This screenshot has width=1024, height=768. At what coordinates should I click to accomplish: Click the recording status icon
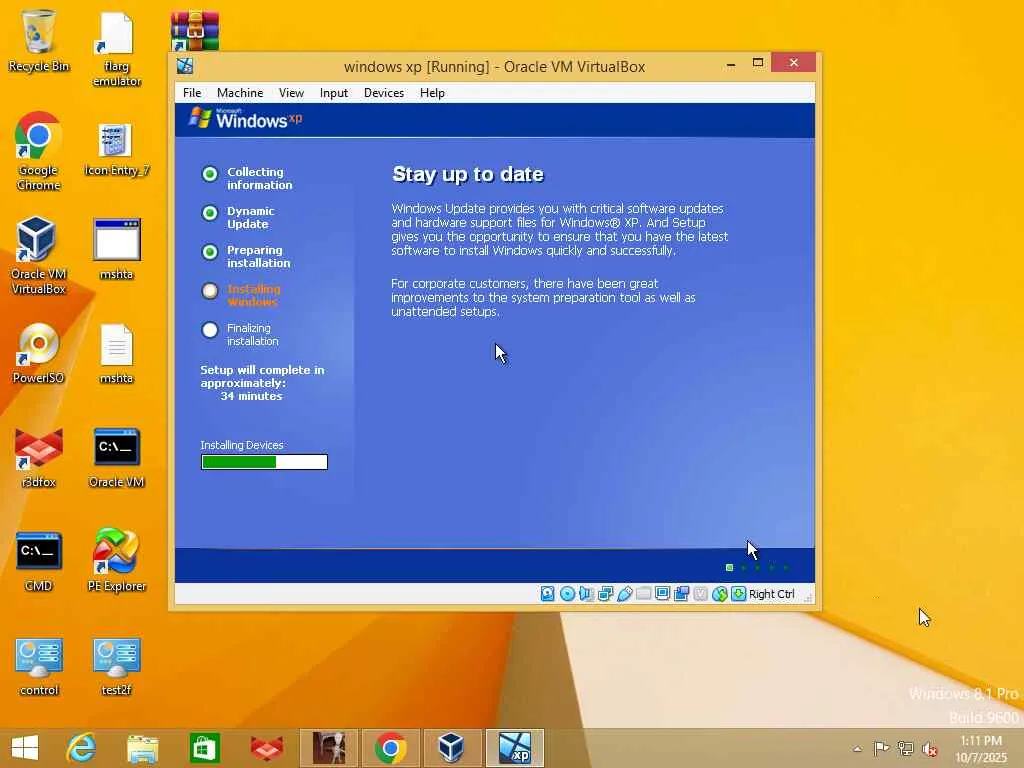point(681,594)
